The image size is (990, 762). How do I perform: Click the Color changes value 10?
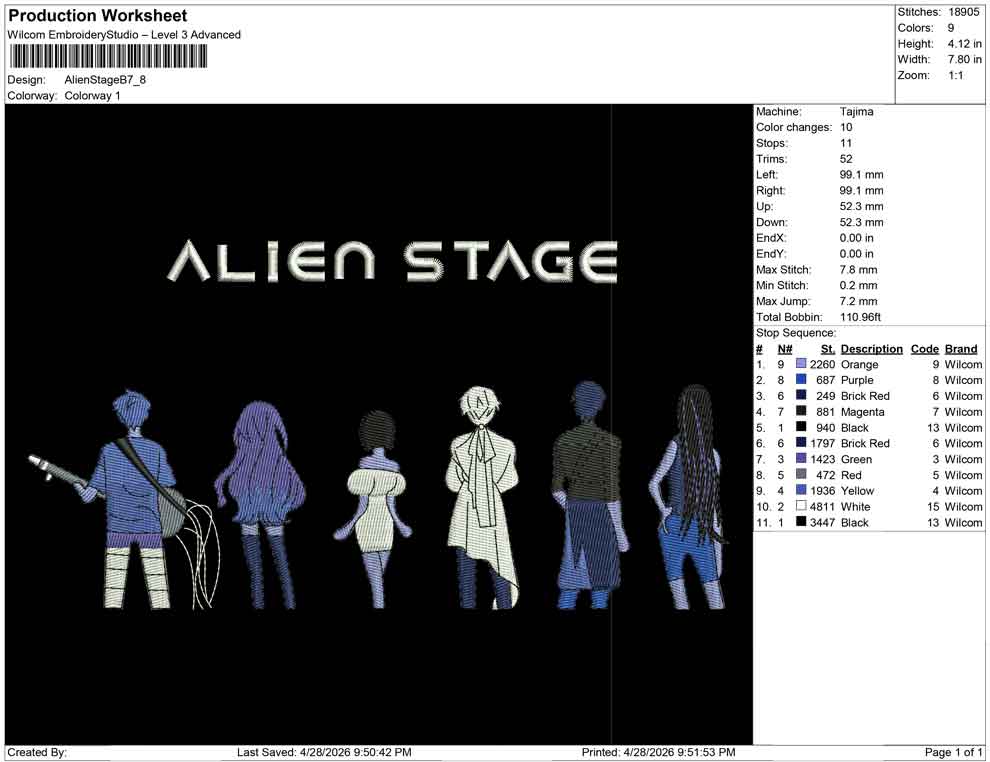[x=846, y=127]
